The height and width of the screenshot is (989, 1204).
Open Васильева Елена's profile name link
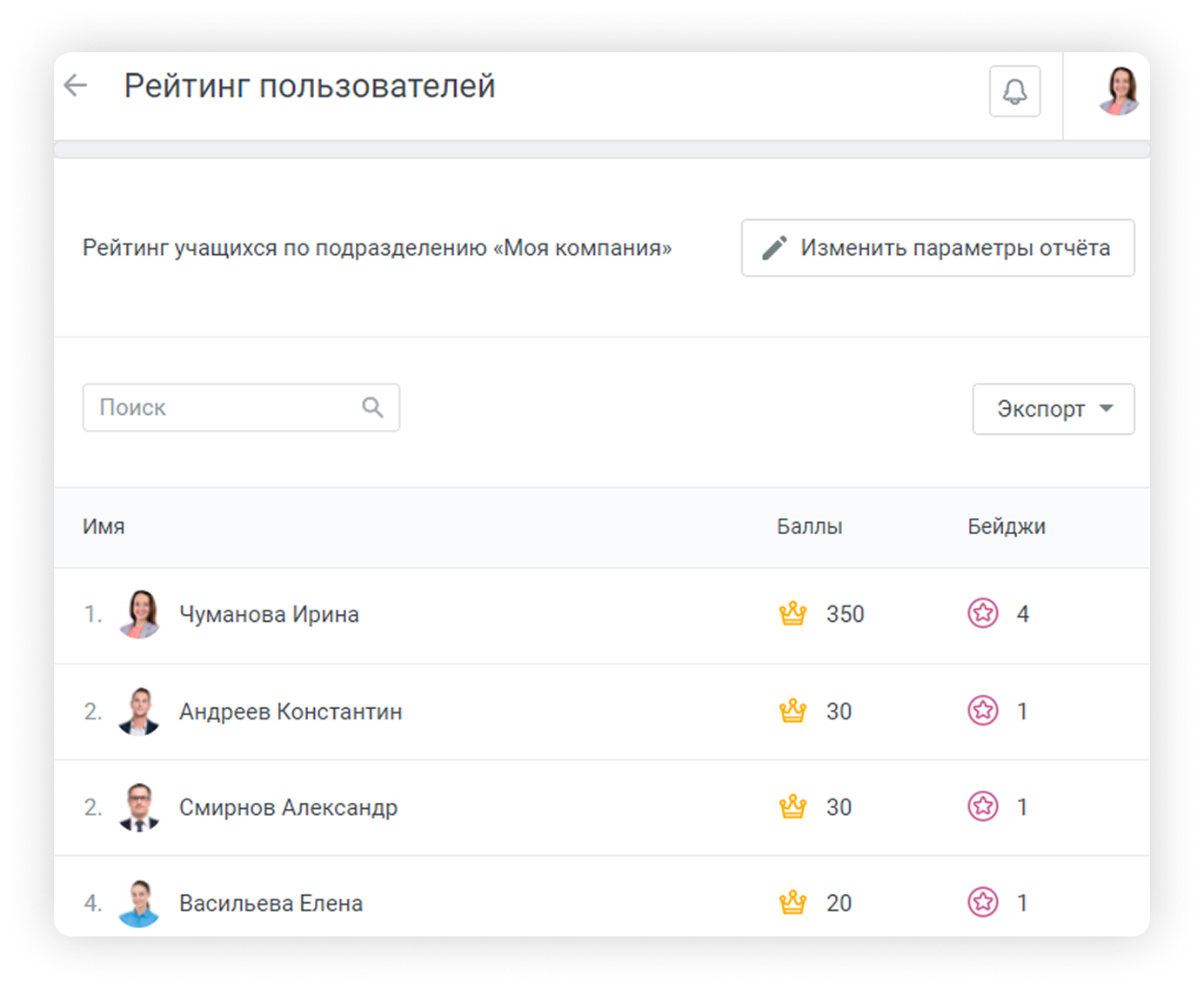271,903
